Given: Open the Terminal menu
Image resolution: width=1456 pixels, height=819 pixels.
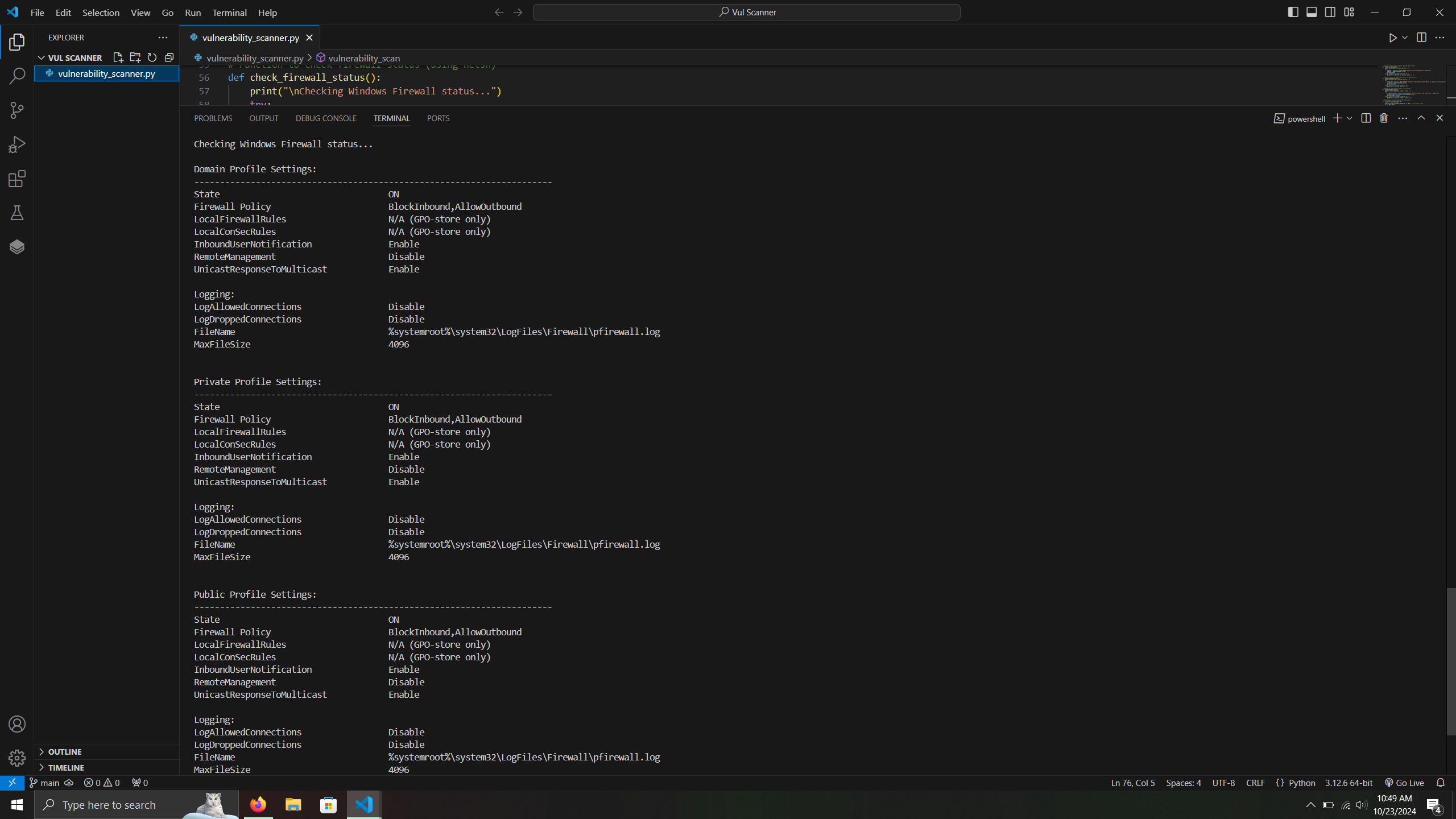Looking at the screenshot, I should [x=229, y=12].
